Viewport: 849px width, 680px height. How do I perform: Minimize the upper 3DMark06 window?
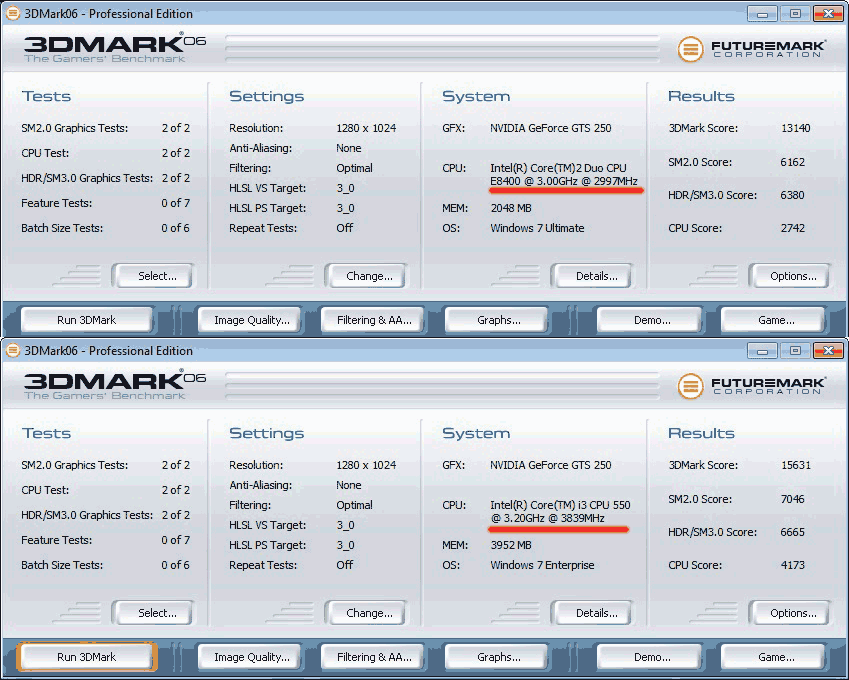pyautogui.click(x=761, y=13)
